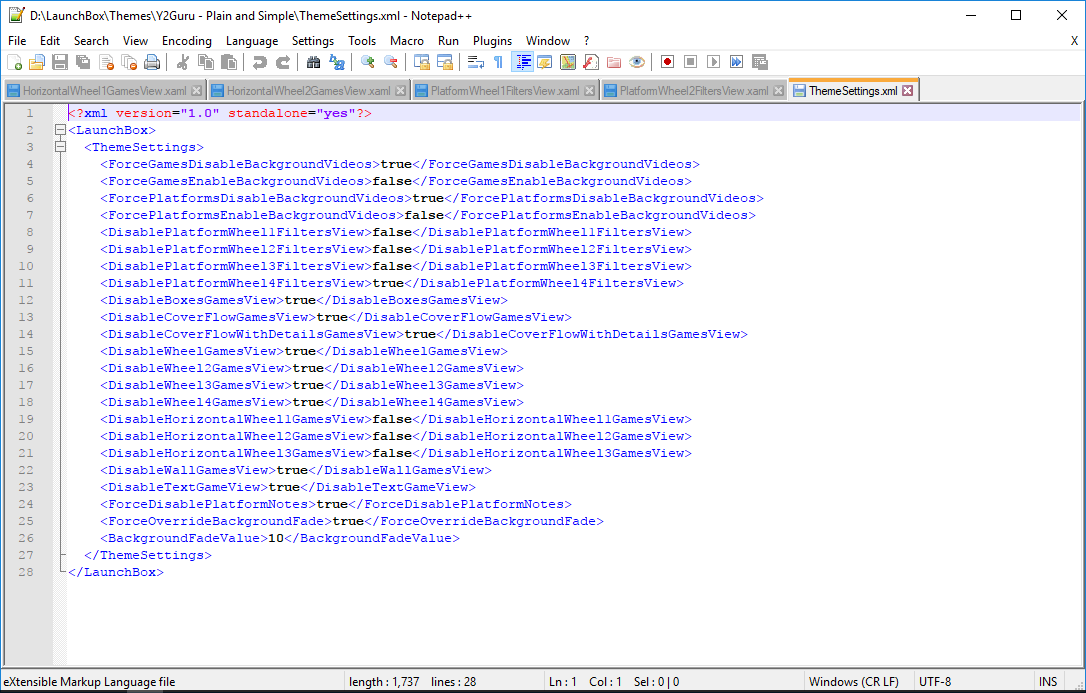This screenshot has height=693, width=1086.
Task: Open the Run menu
Action: (x=448, y=41)
